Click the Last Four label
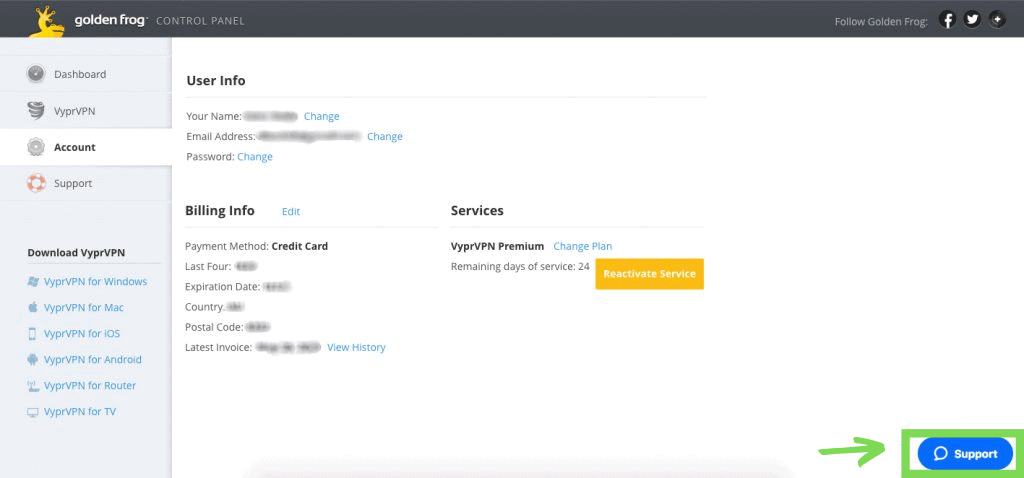1024x478 pixels. (x=208, y=266)
